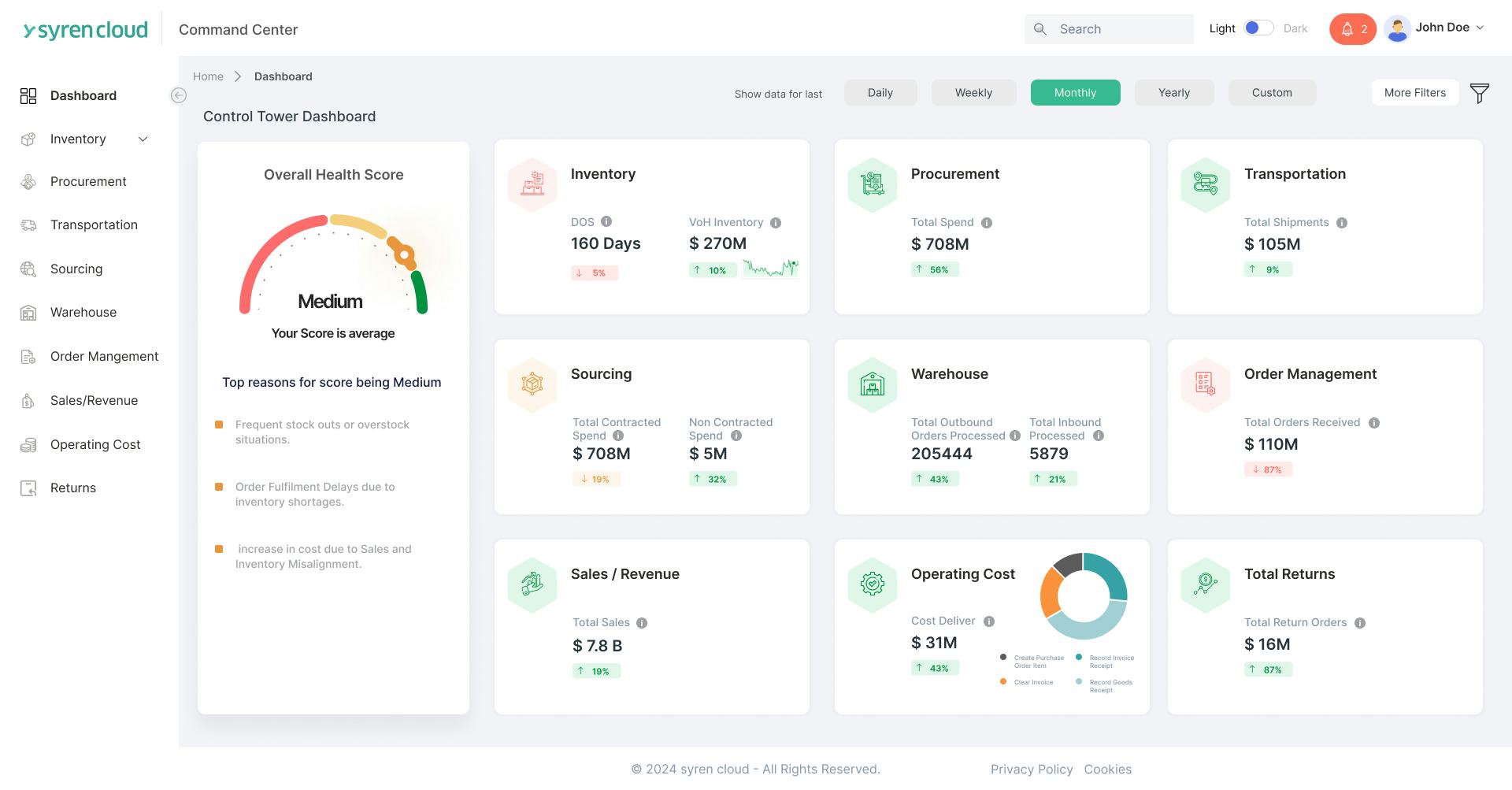Select the Yearly data period option
This screenshot has width=1512, height=790.
1174,92
